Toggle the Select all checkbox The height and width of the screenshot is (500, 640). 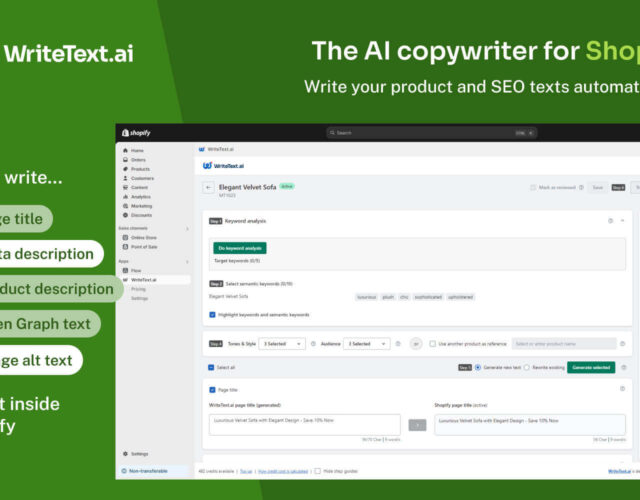(x=209, y=367)
